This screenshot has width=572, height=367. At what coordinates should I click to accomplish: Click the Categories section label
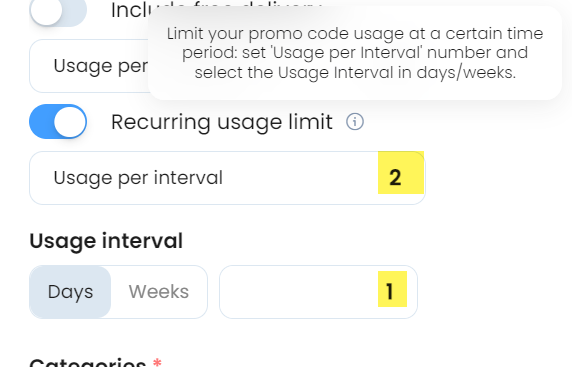point(88,363)
